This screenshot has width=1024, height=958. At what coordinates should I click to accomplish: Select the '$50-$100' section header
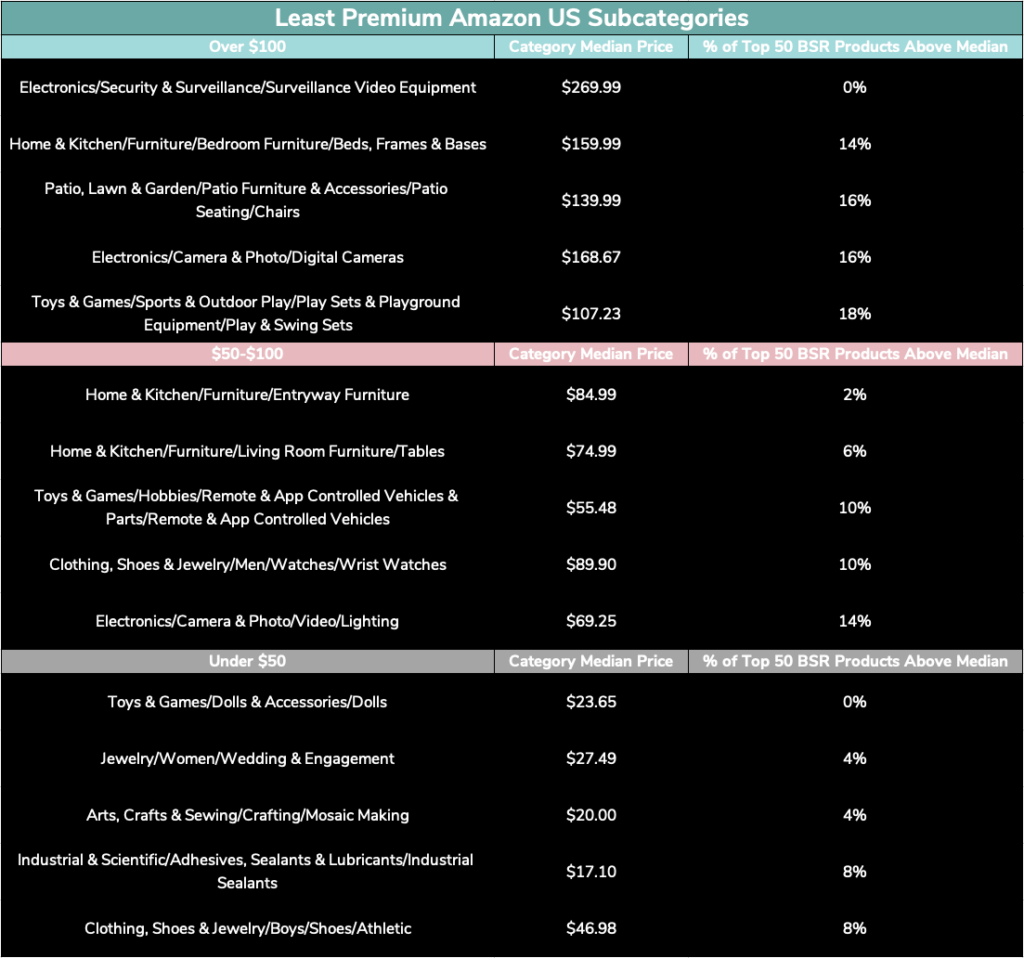coord(247,354)
